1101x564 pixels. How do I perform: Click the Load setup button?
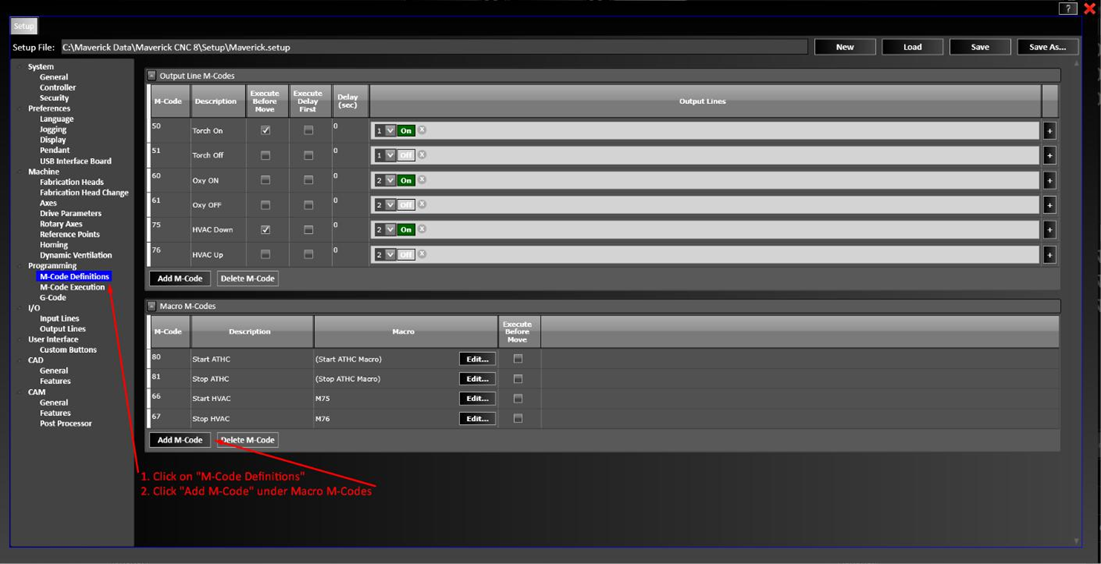coord(912,47)
